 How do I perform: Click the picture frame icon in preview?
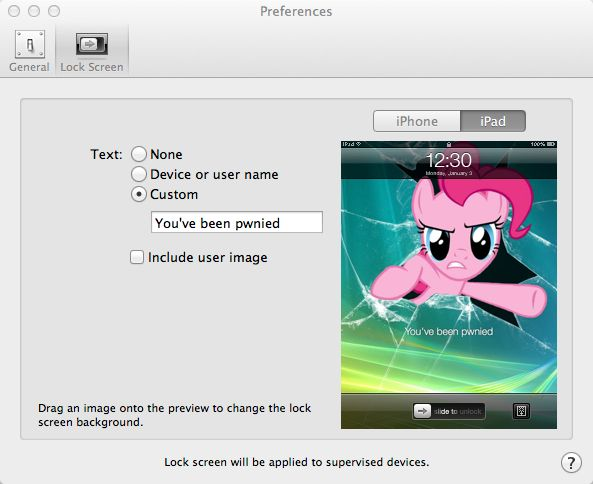point(521,411)
